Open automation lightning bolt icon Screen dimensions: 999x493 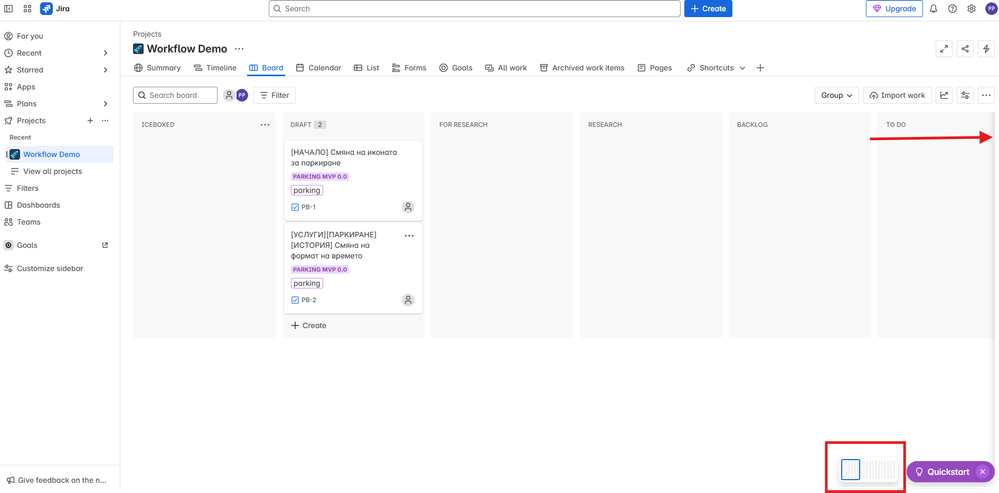pos(986,48)
